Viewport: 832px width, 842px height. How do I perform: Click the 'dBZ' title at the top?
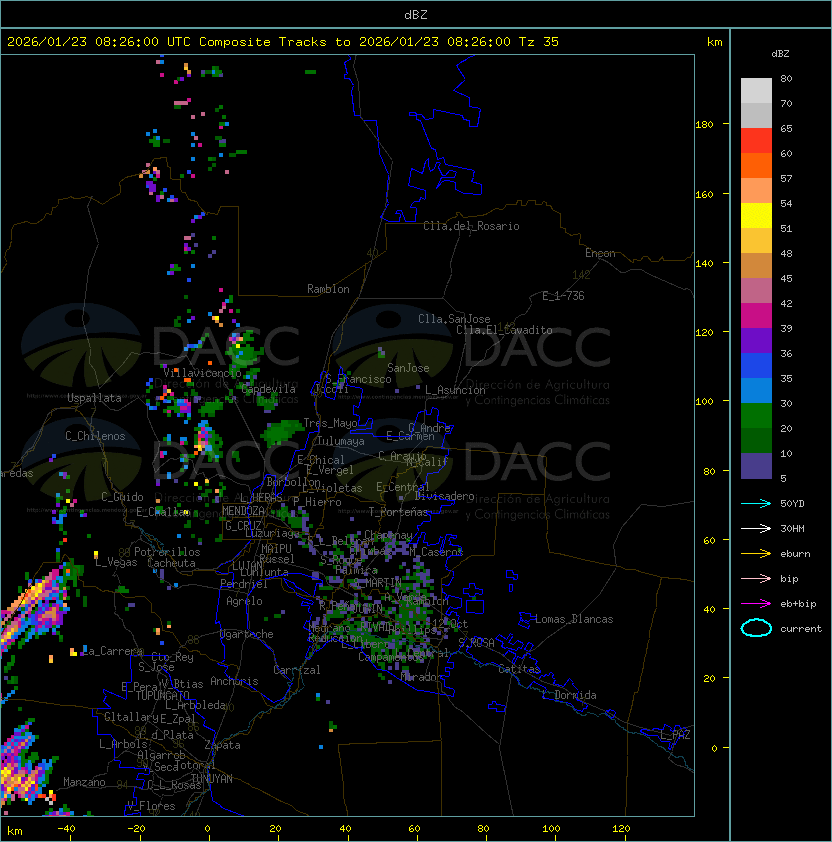(416, 15)
